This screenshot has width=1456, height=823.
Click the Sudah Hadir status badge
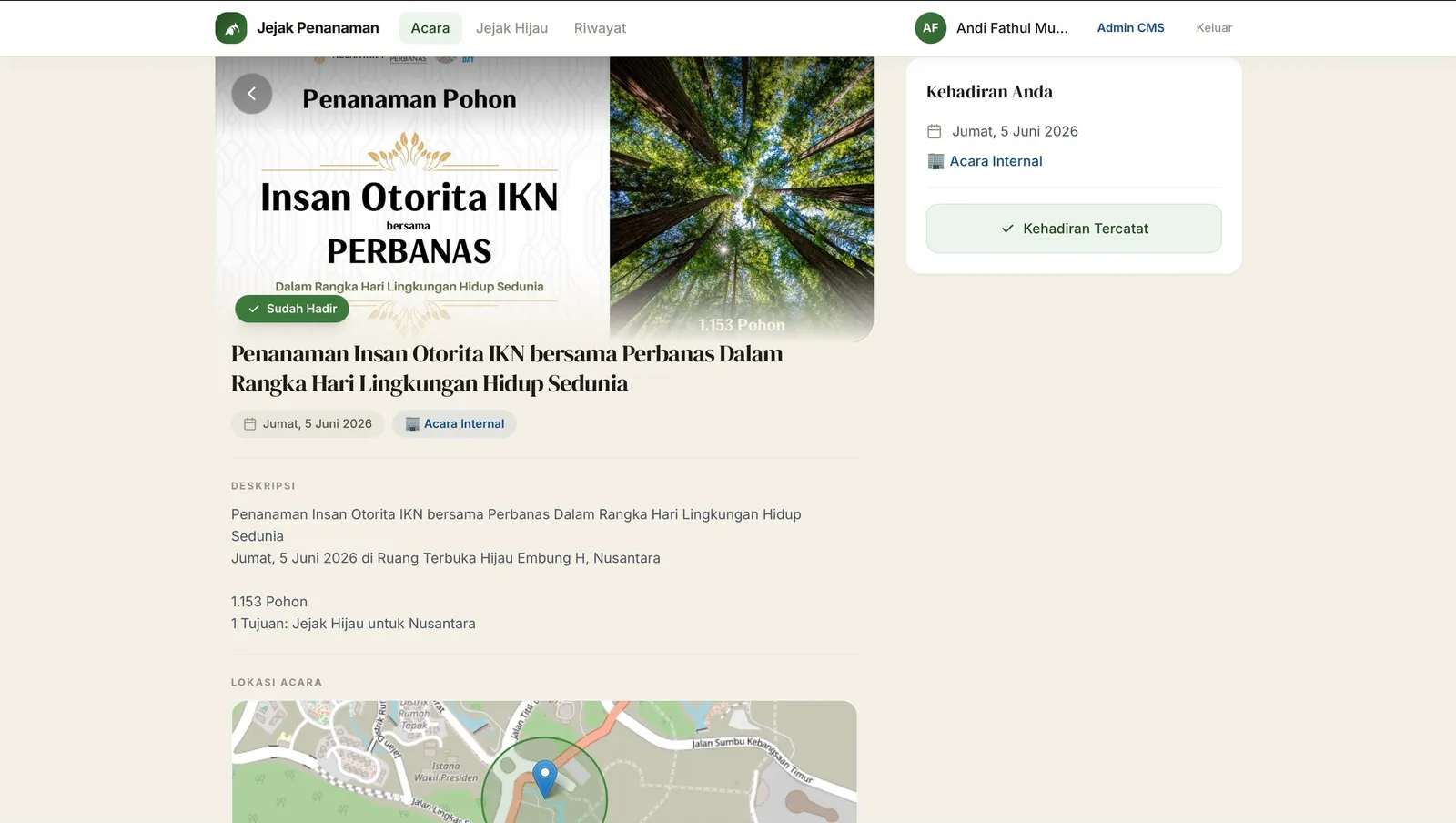[292, 310]
